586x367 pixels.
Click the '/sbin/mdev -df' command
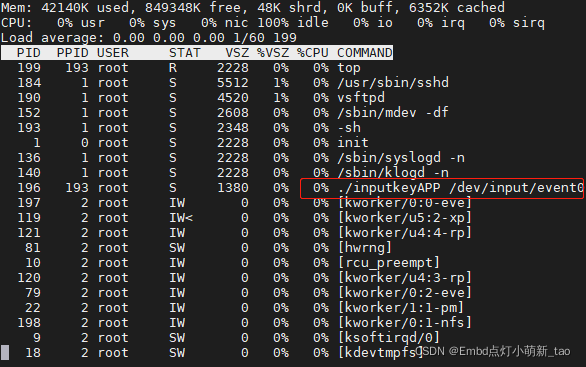[x=393, y=112]
